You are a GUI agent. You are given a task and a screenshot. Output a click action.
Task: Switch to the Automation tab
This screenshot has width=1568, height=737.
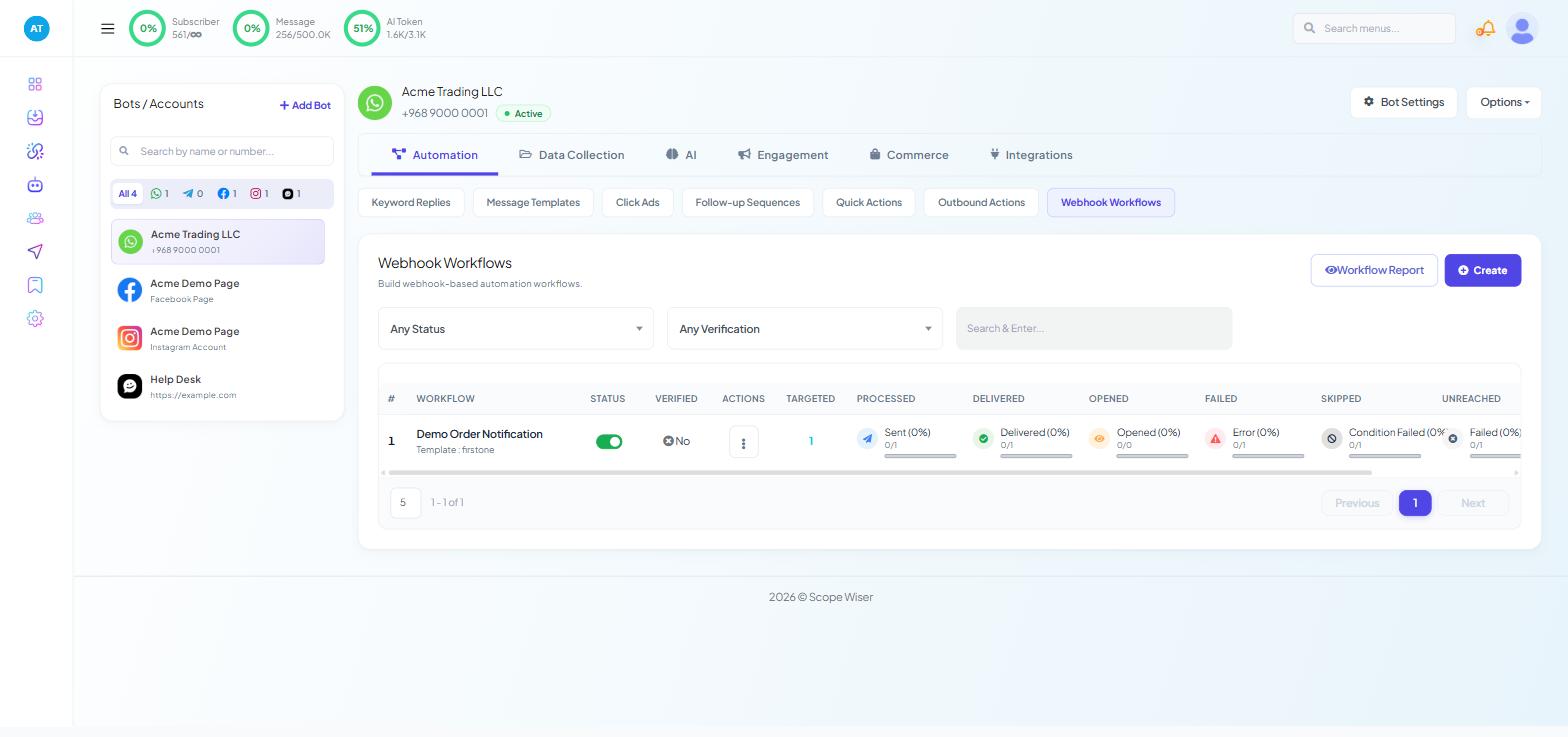[435, 155]
